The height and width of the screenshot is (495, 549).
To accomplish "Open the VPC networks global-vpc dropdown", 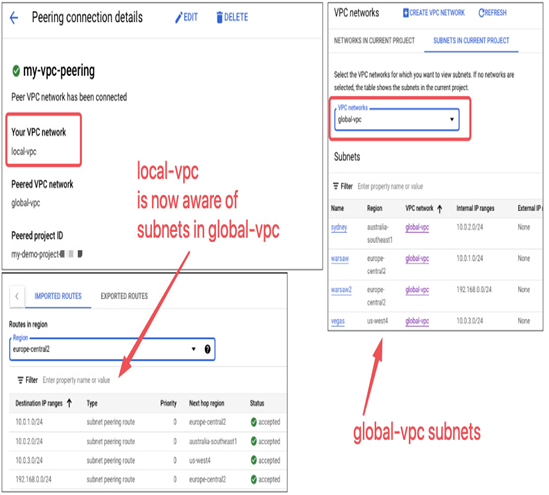I will tap(397, 120).
